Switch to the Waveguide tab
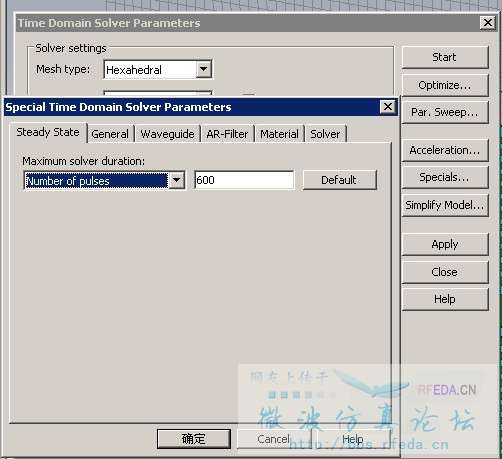Screen dimensions: 502x459 point(167,134)
